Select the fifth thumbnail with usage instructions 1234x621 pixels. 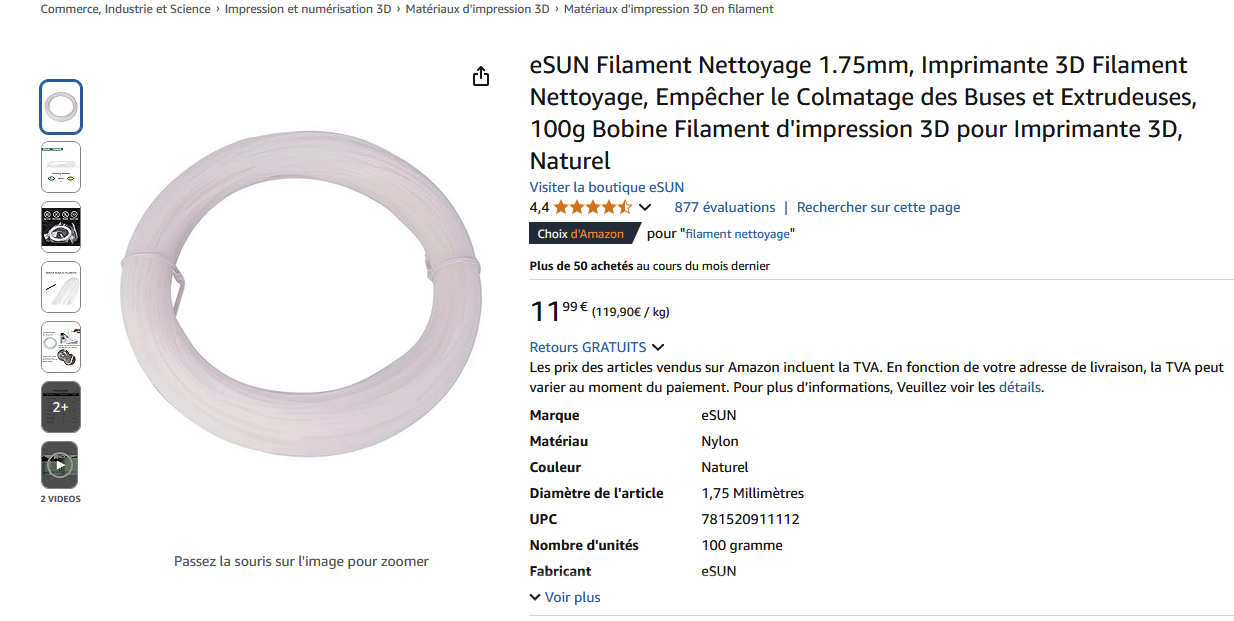61,347
